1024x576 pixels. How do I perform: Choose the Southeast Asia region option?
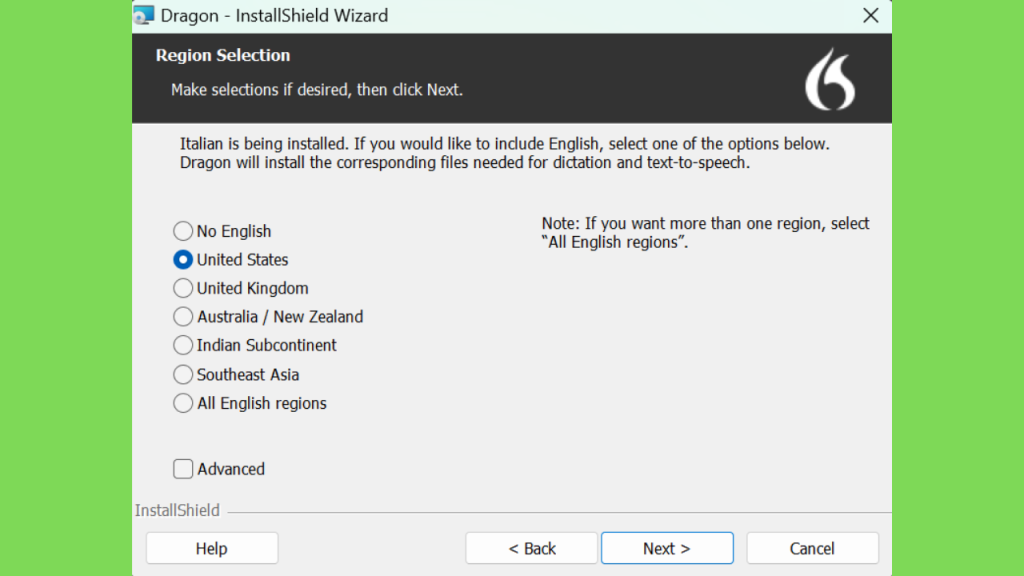183,374
